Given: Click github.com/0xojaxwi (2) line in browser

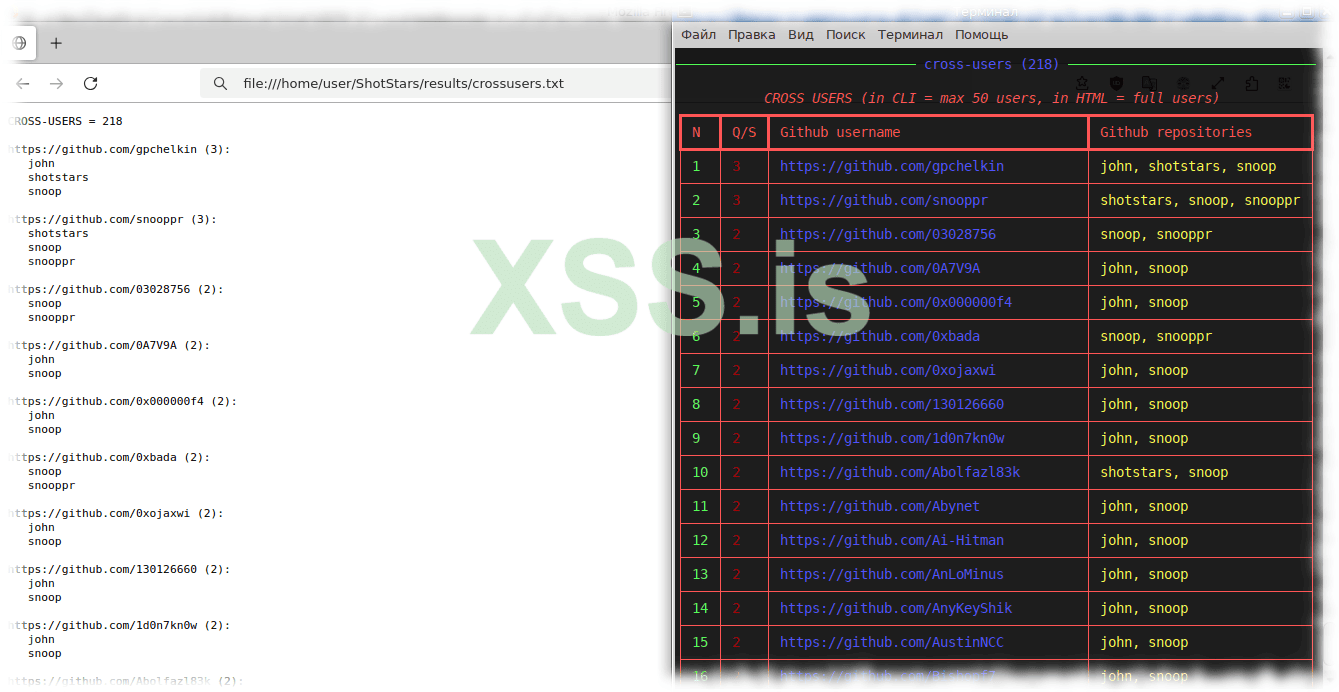Looking at the screenshot, I should 115,513.
